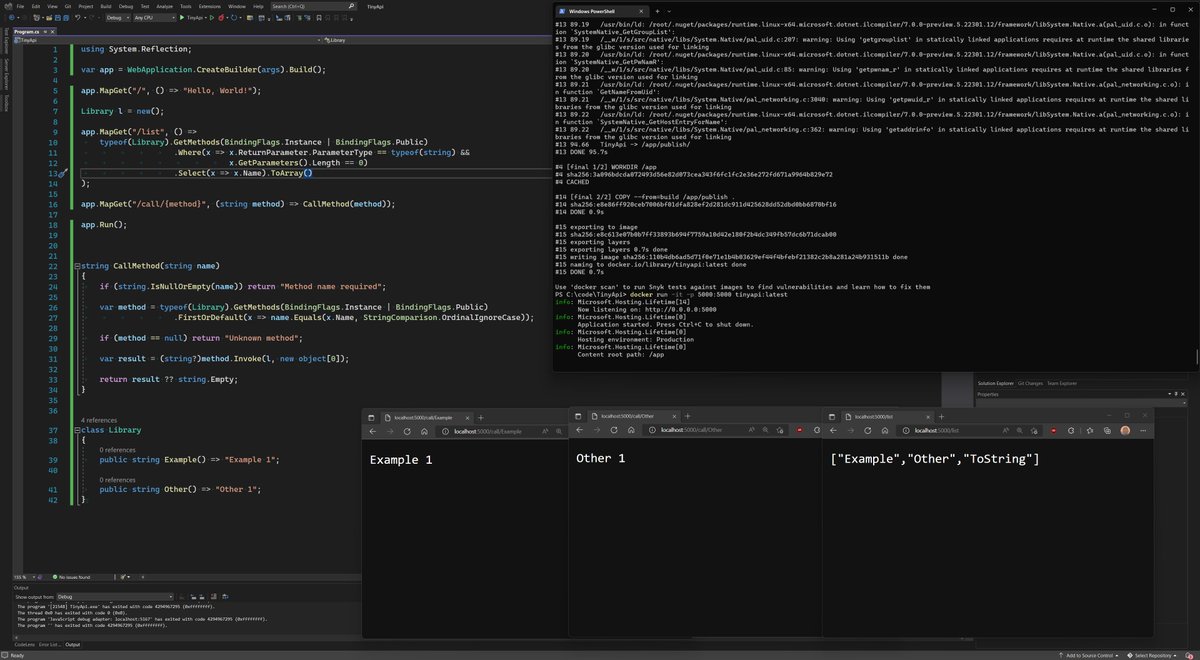Viewport: 1200px width, 660px height.
Task: Select the localhost:5000/list browser tab
Action: pyautogui.click(x=889, y=417)
